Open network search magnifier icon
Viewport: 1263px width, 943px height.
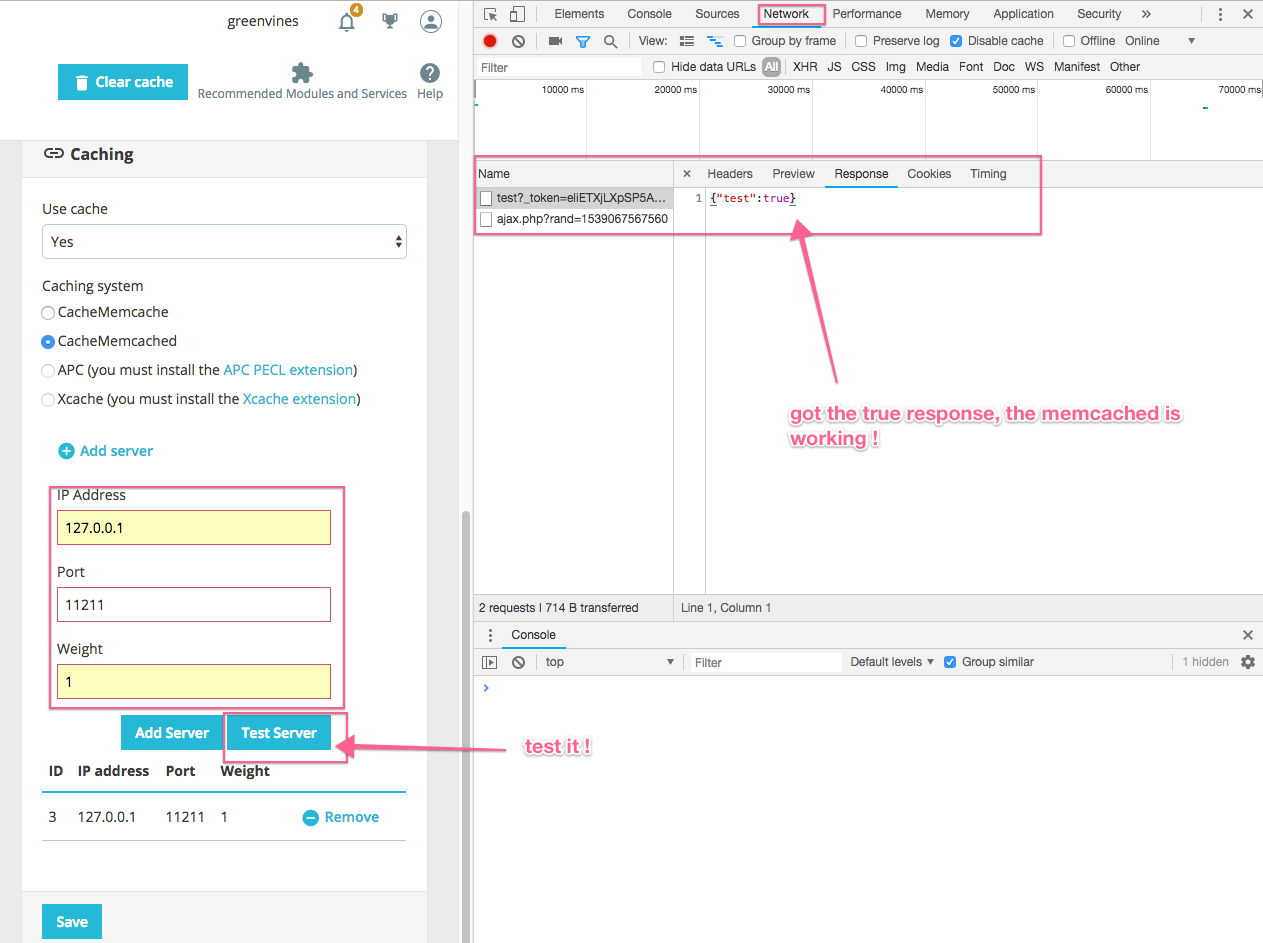(610, 41)
